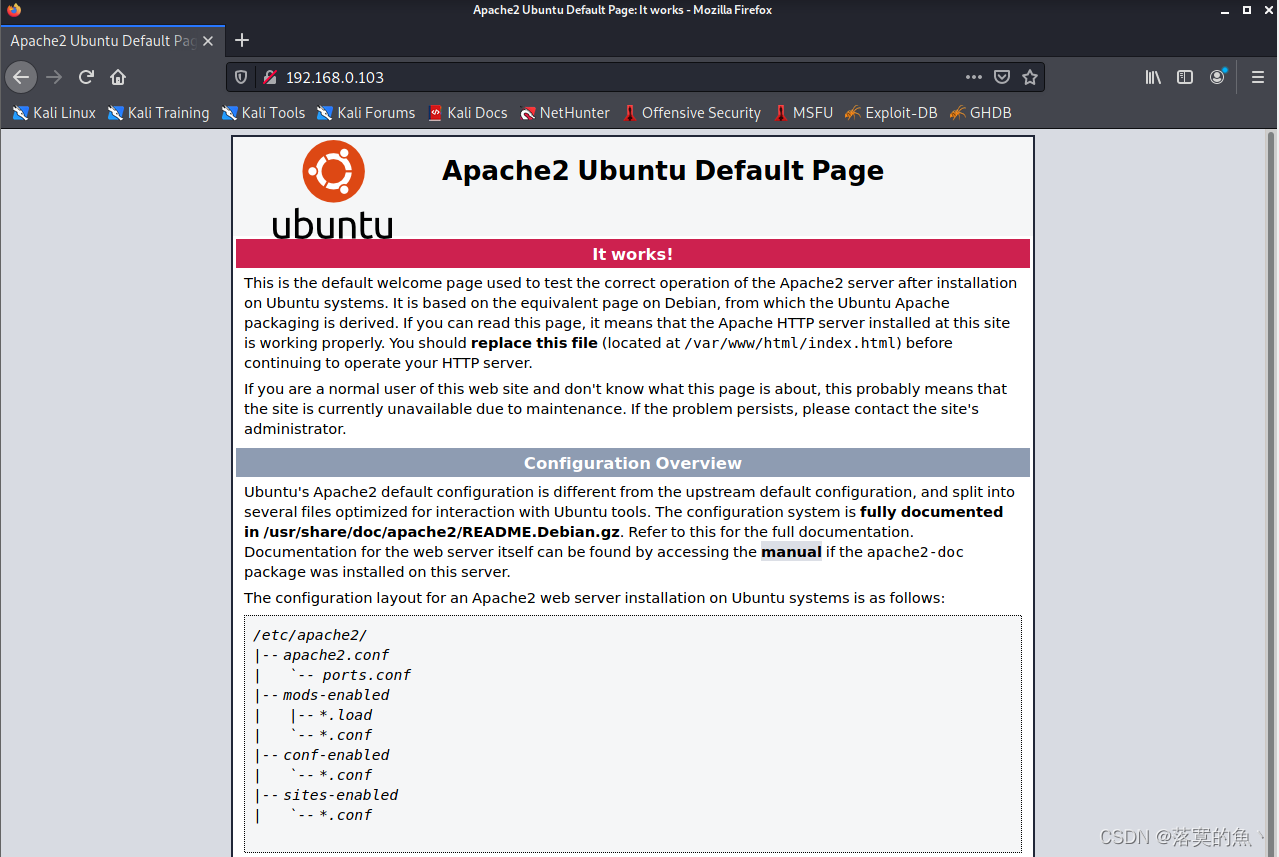The height and width of the screenshot is (857, 1279).
Task: Close the Firefox window
Action: (x=1267, y=10)
